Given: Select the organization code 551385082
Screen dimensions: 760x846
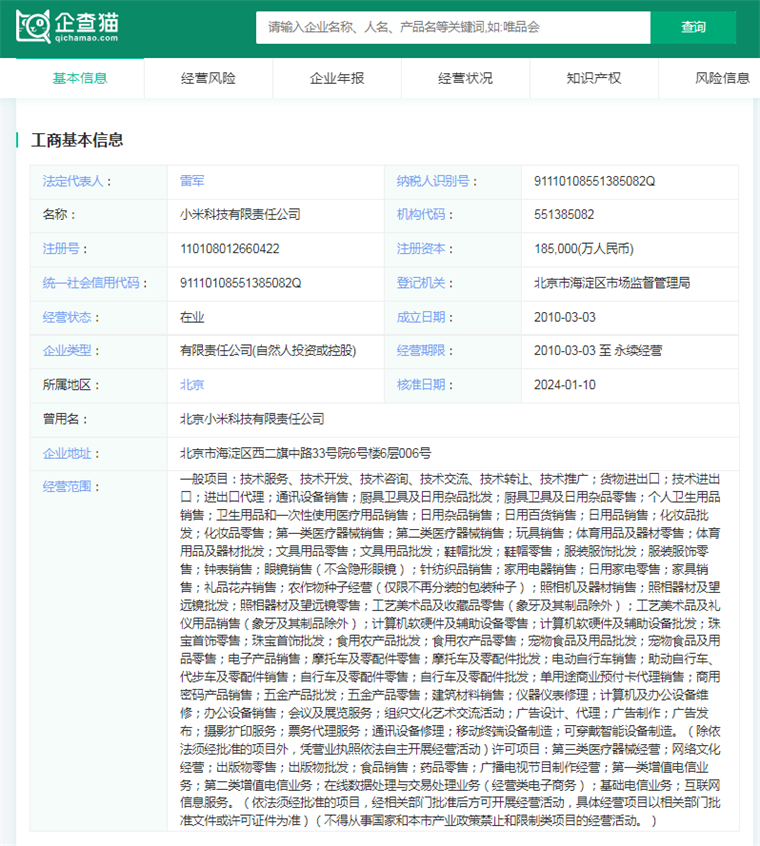Looking at the screenshot, I should [564, 215].
